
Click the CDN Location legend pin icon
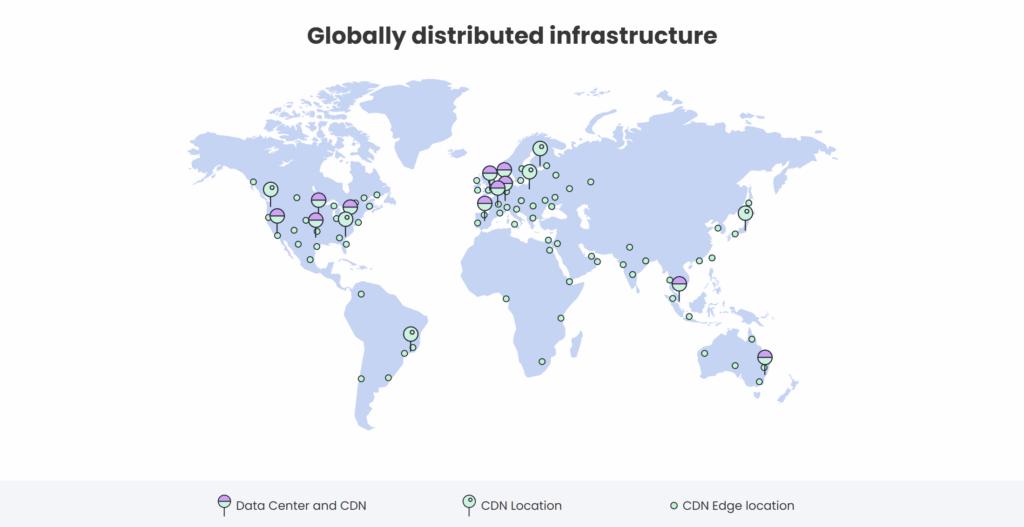467,503
